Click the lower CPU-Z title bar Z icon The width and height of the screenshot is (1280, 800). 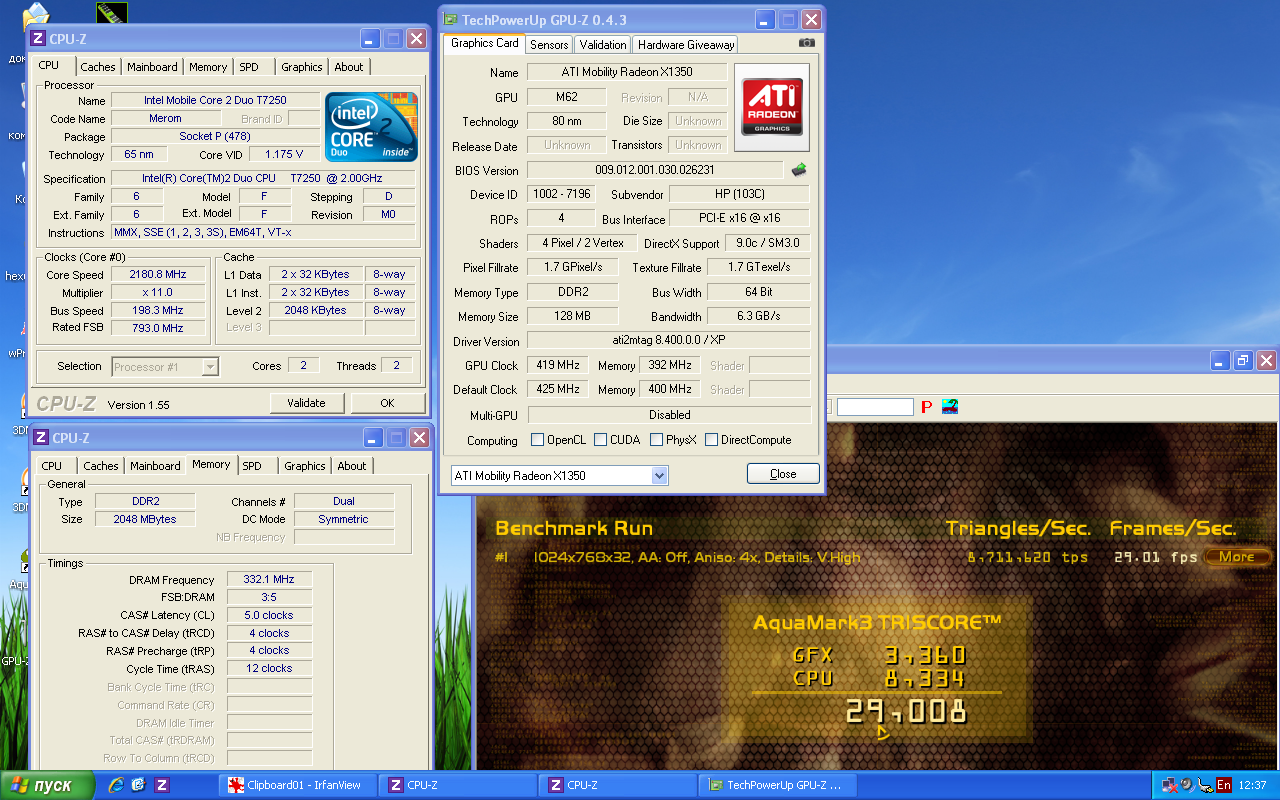[41, 437]
